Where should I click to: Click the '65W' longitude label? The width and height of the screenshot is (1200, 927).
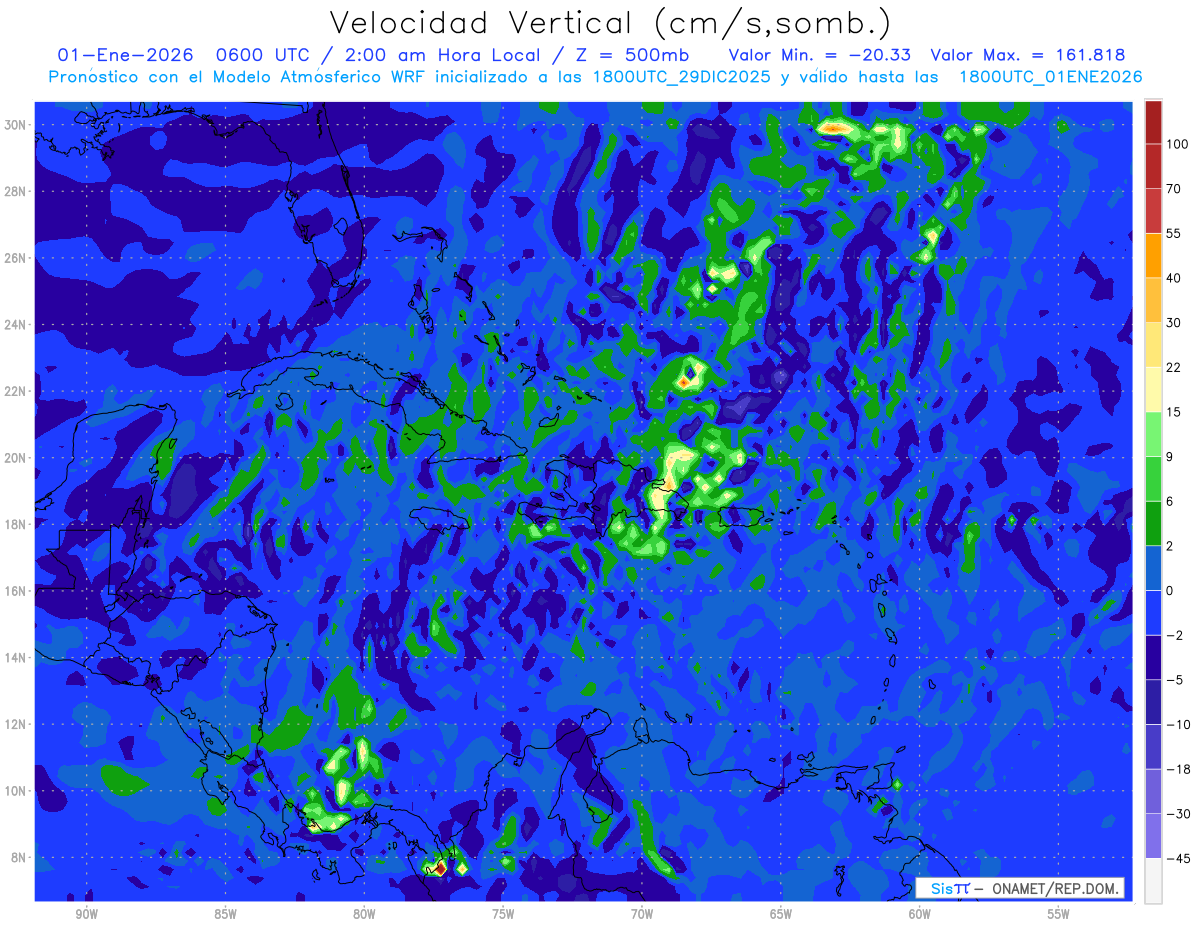tap(781, 914)
